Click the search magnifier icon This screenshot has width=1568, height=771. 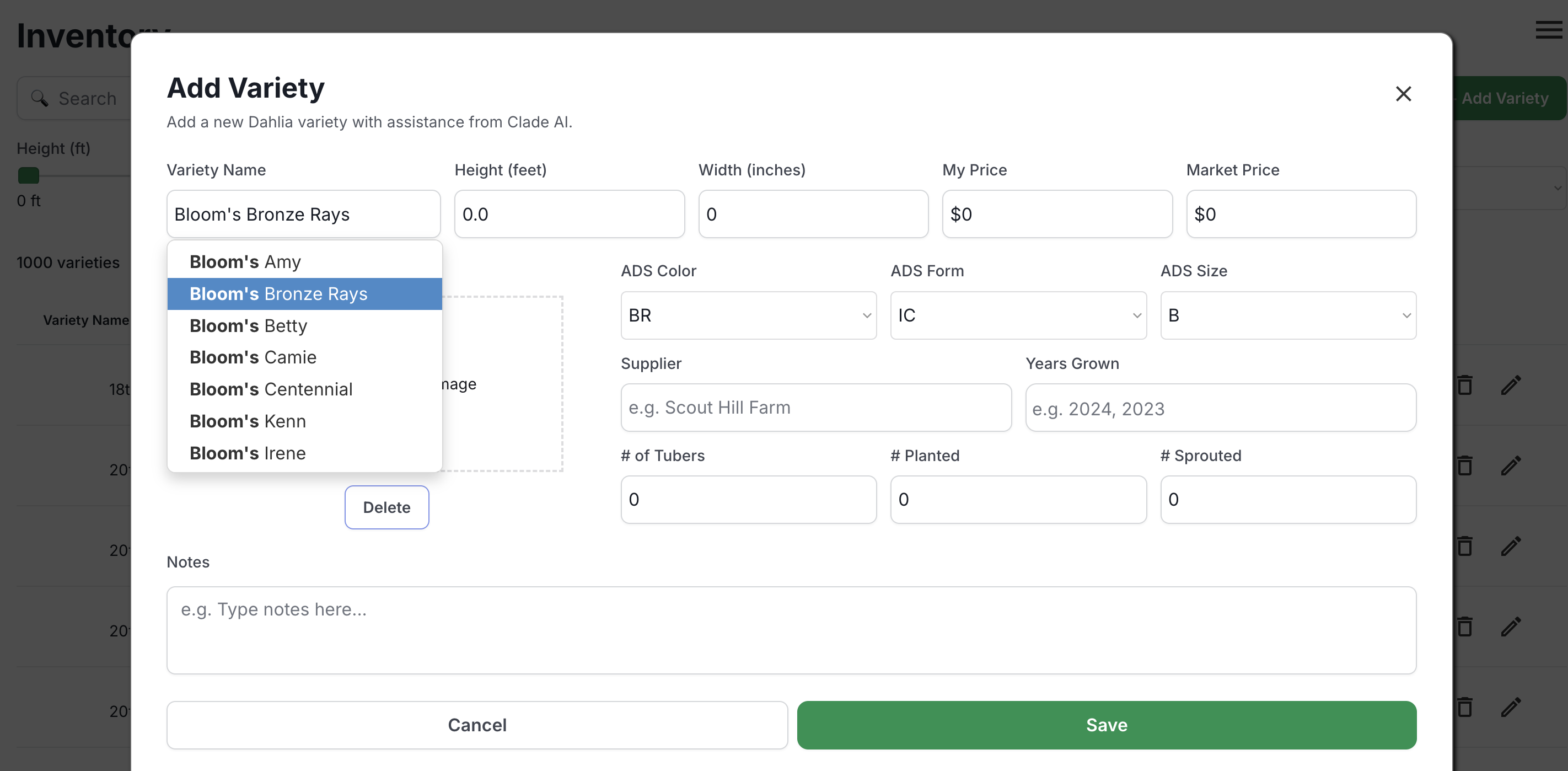pyautogui.click(x=40, y=98)
